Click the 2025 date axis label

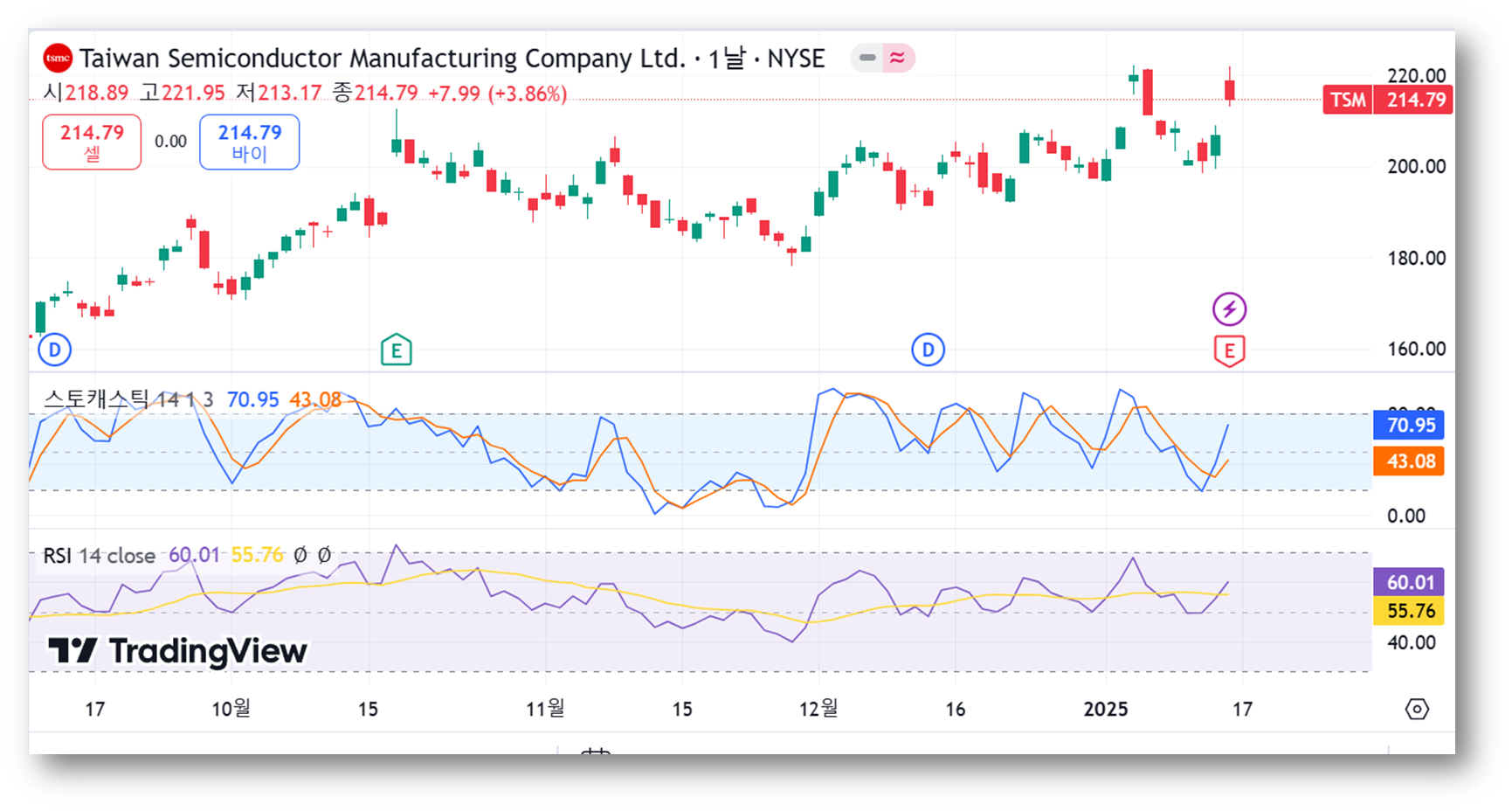pos(1106,710)
